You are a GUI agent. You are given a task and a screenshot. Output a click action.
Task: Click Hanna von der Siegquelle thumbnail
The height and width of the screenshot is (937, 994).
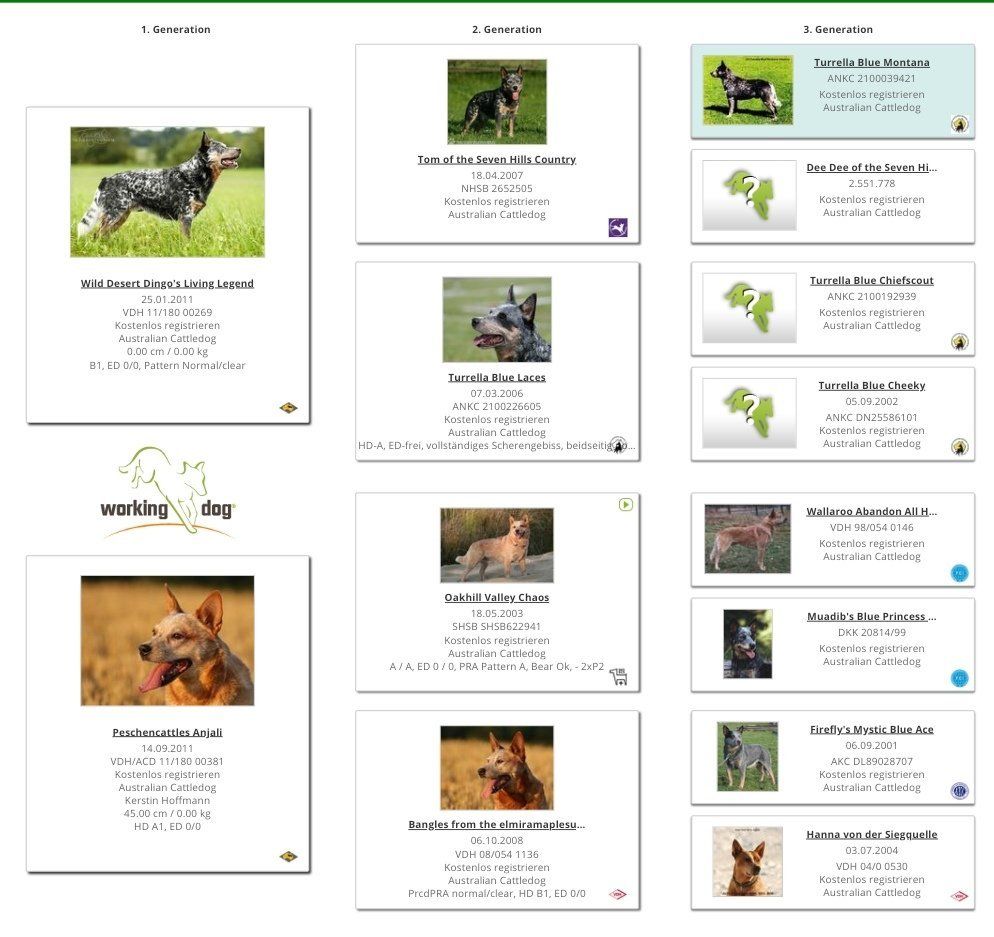click(x=747, y=862)
